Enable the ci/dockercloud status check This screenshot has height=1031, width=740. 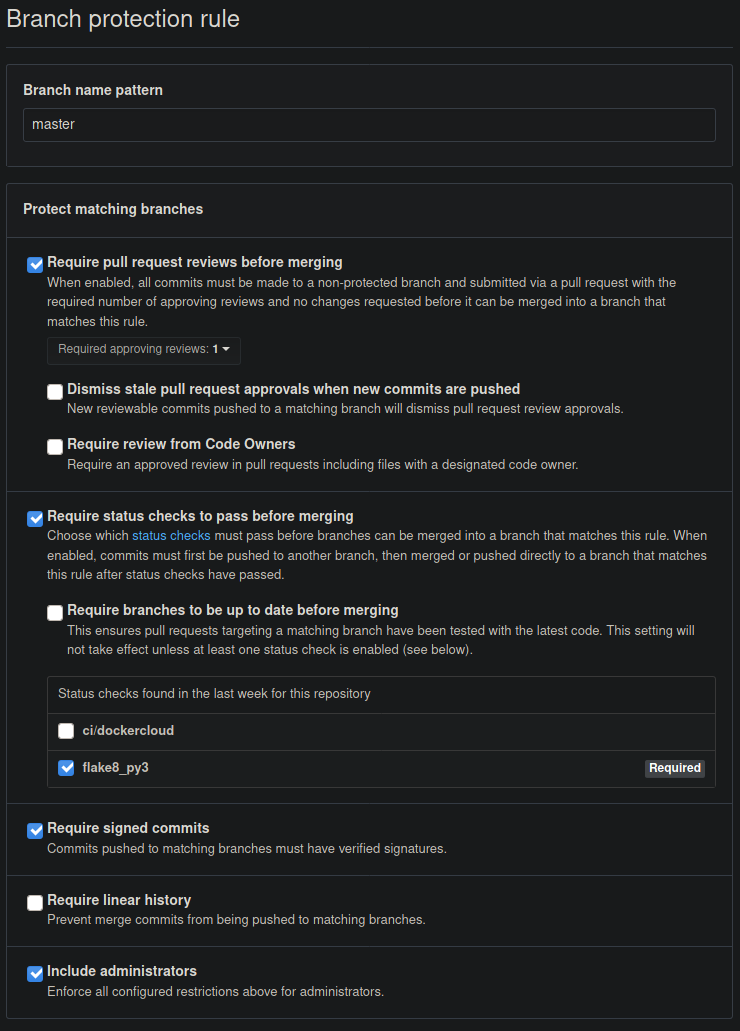[x=66, y=730]
